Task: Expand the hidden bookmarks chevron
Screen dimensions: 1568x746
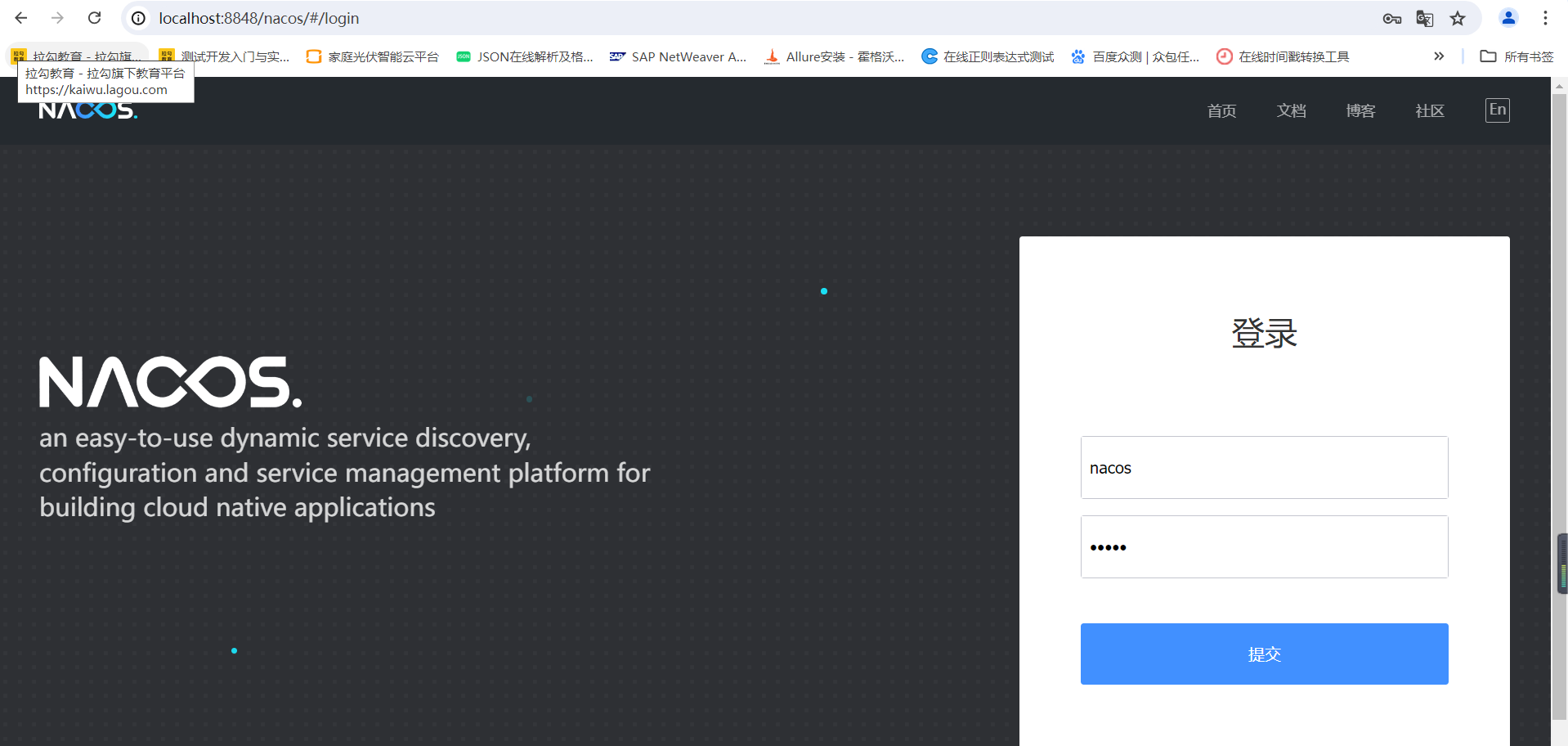Action: [x=1439, y=56]
